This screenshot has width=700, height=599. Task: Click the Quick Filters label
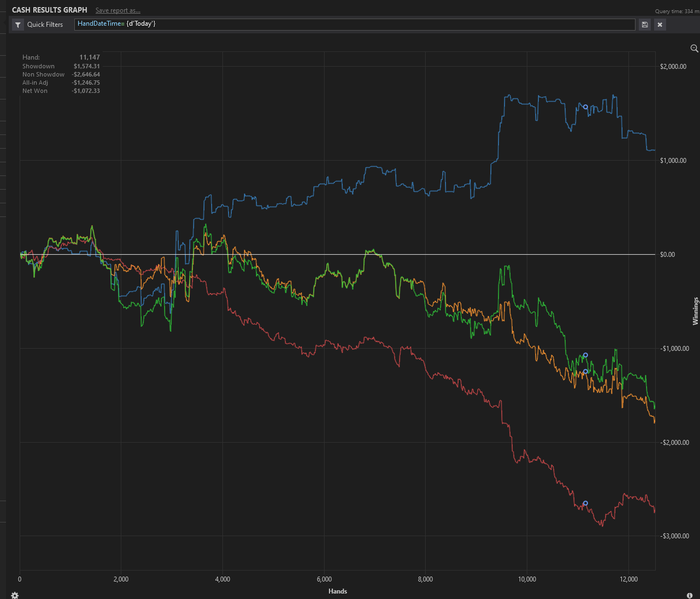[x=45, y=25]
